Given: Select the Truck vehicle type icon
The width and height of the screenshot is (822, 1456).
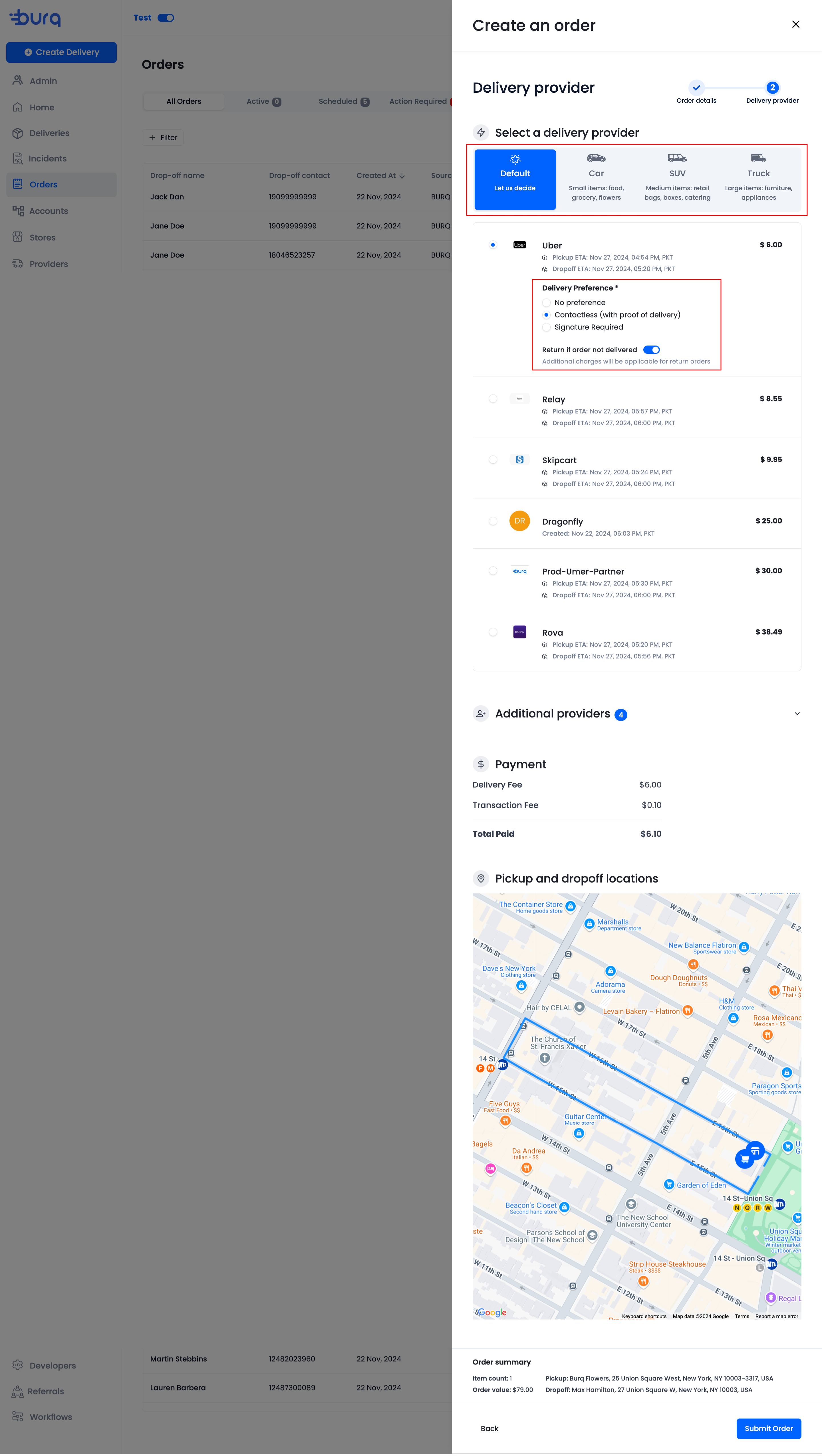Looking at the screenshot, I should [758, 158].
